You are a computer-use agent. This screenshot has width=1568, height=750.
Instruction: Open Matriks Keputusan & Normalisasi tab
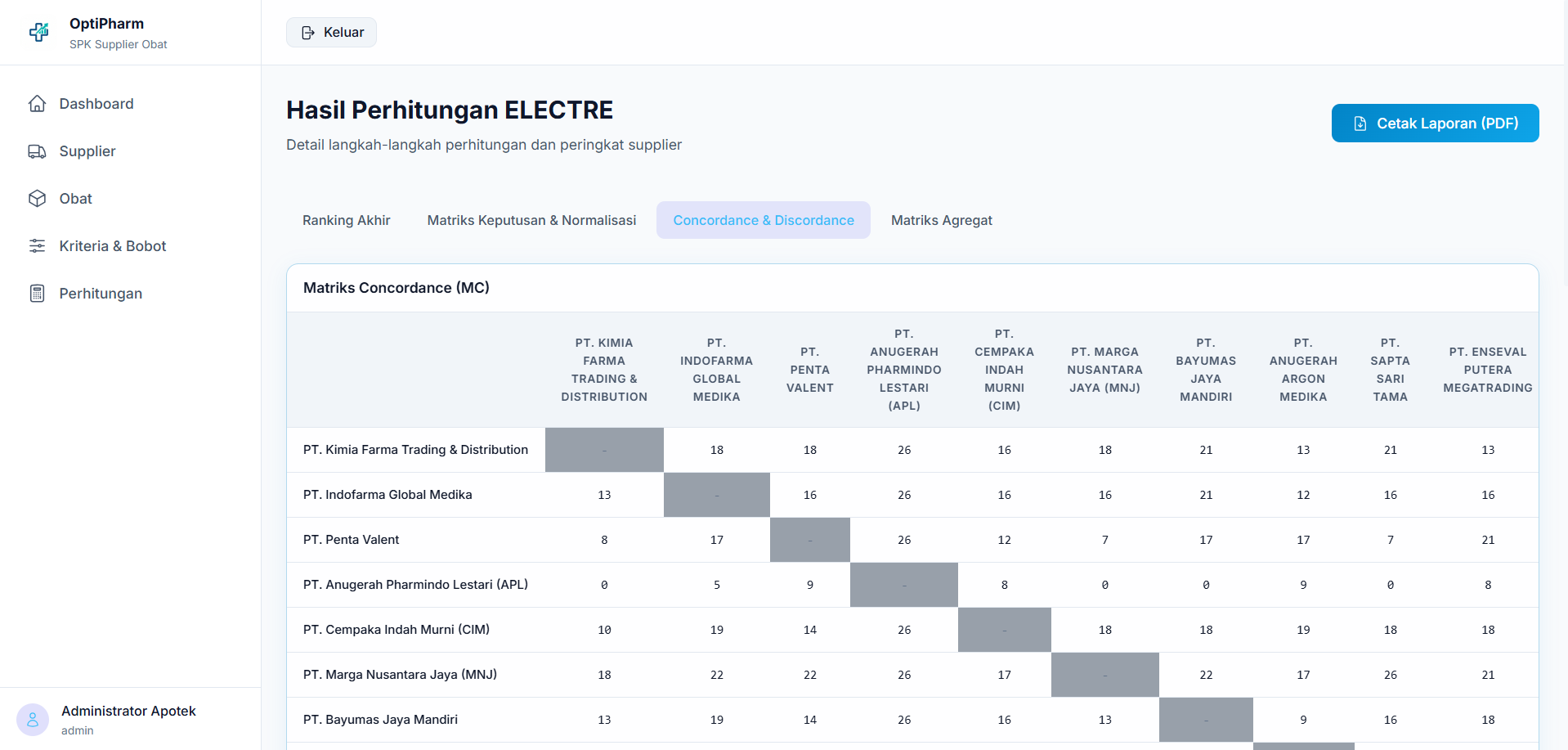(x=531, y=220)
